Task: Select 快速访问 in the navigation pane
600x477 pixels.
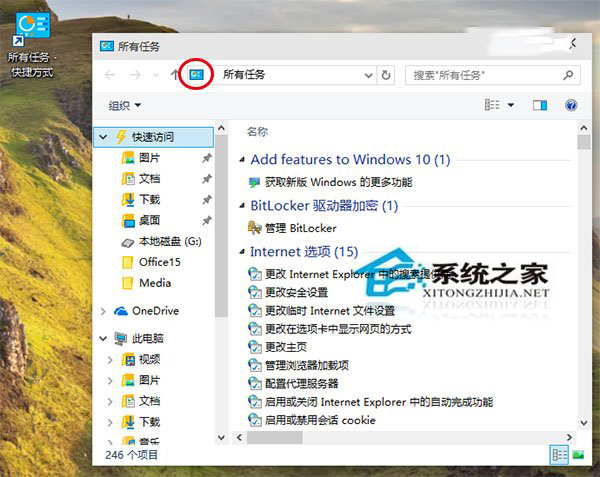Action: click(153, 137)
